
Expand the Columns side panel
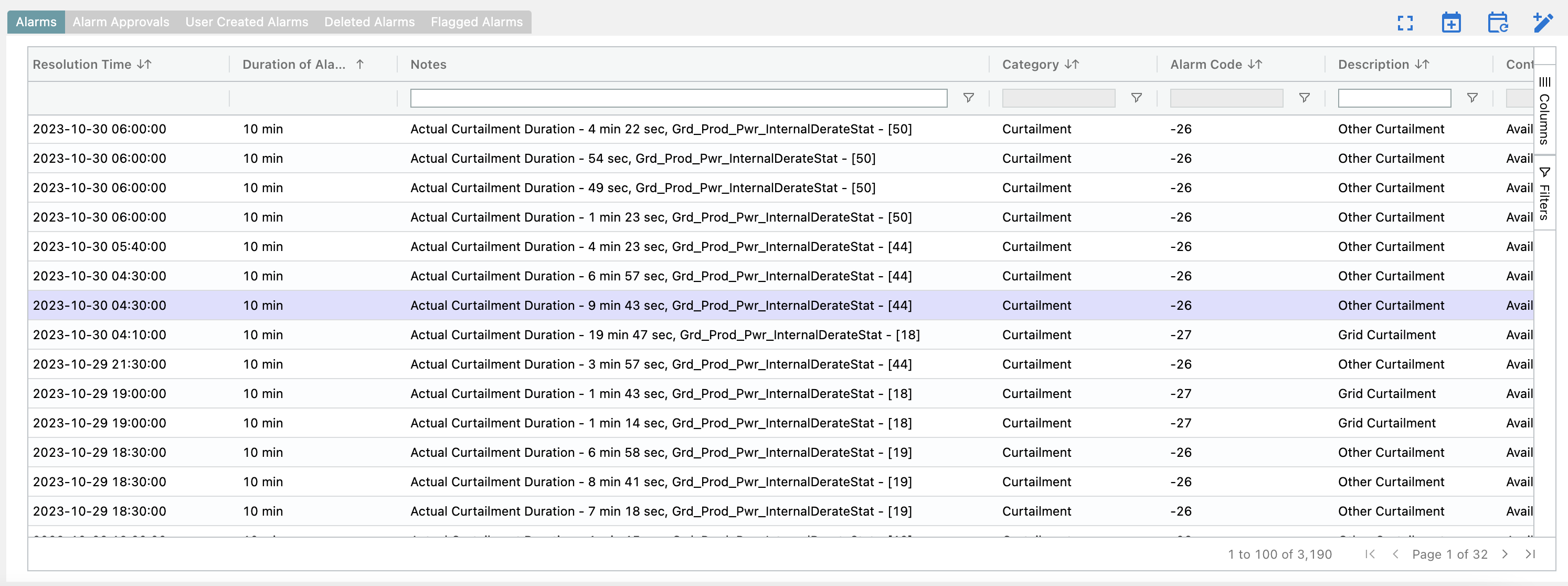1544,110
